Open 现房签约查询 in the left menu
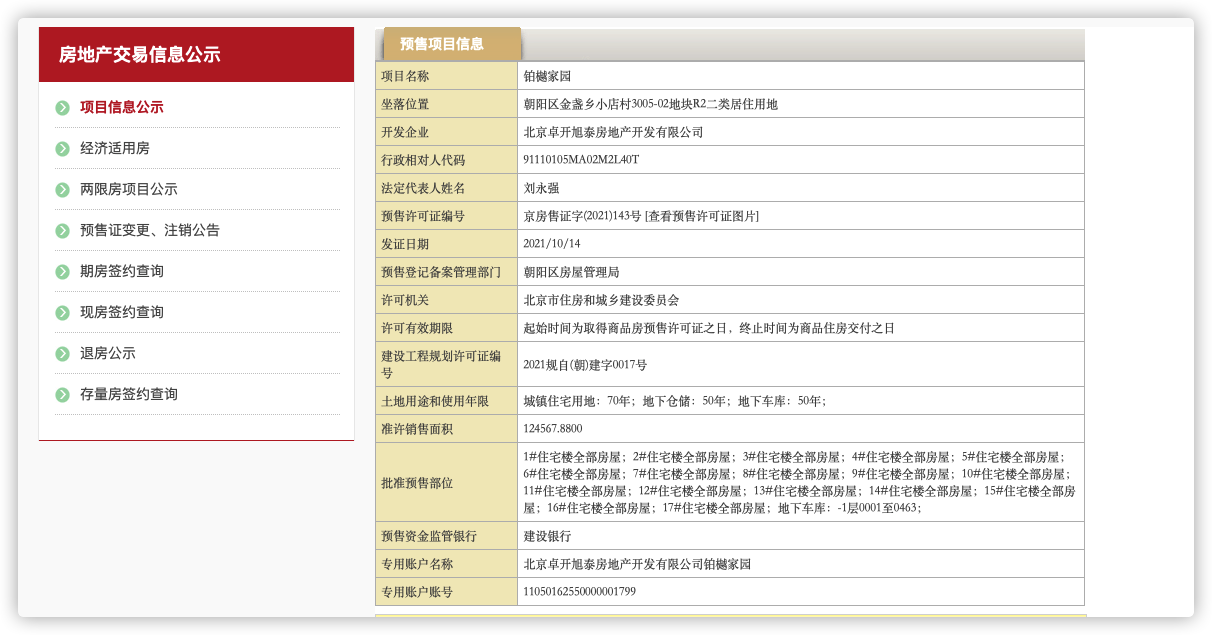This screenshot has width=1212, height=635. coord(122,313)
